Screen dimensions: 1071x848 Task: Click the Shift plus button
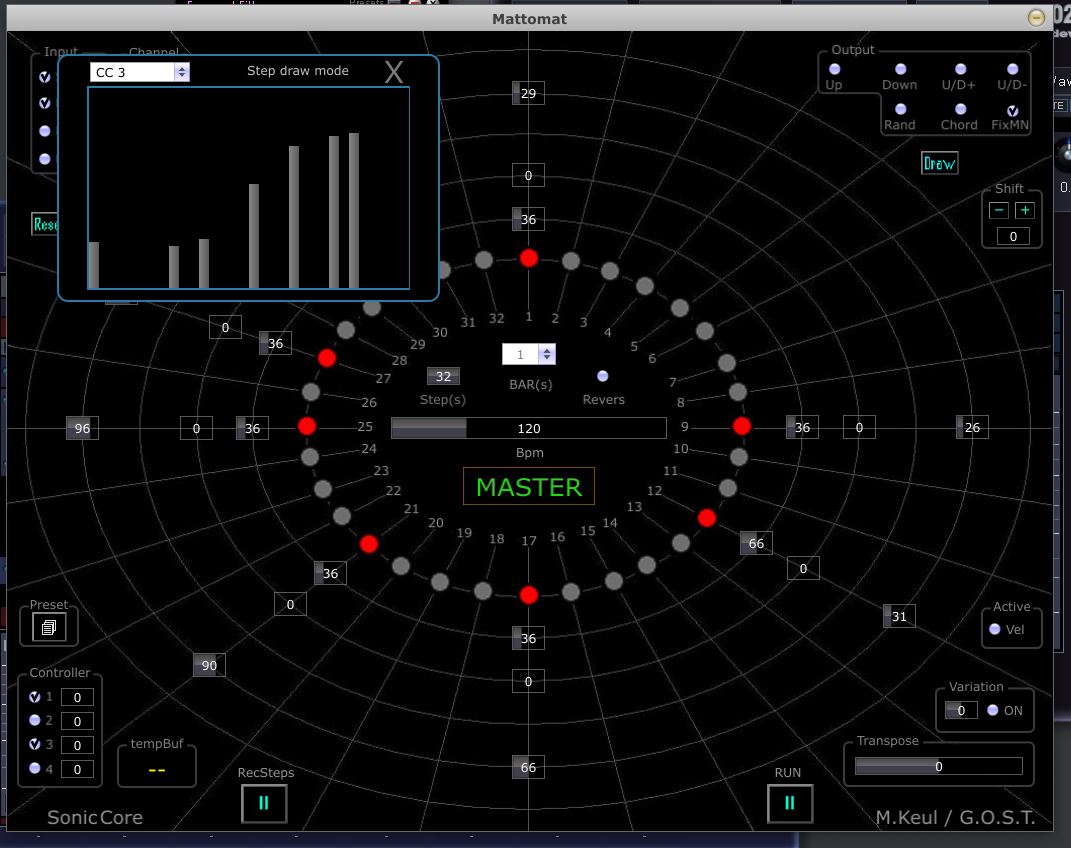pos(1024,210)
